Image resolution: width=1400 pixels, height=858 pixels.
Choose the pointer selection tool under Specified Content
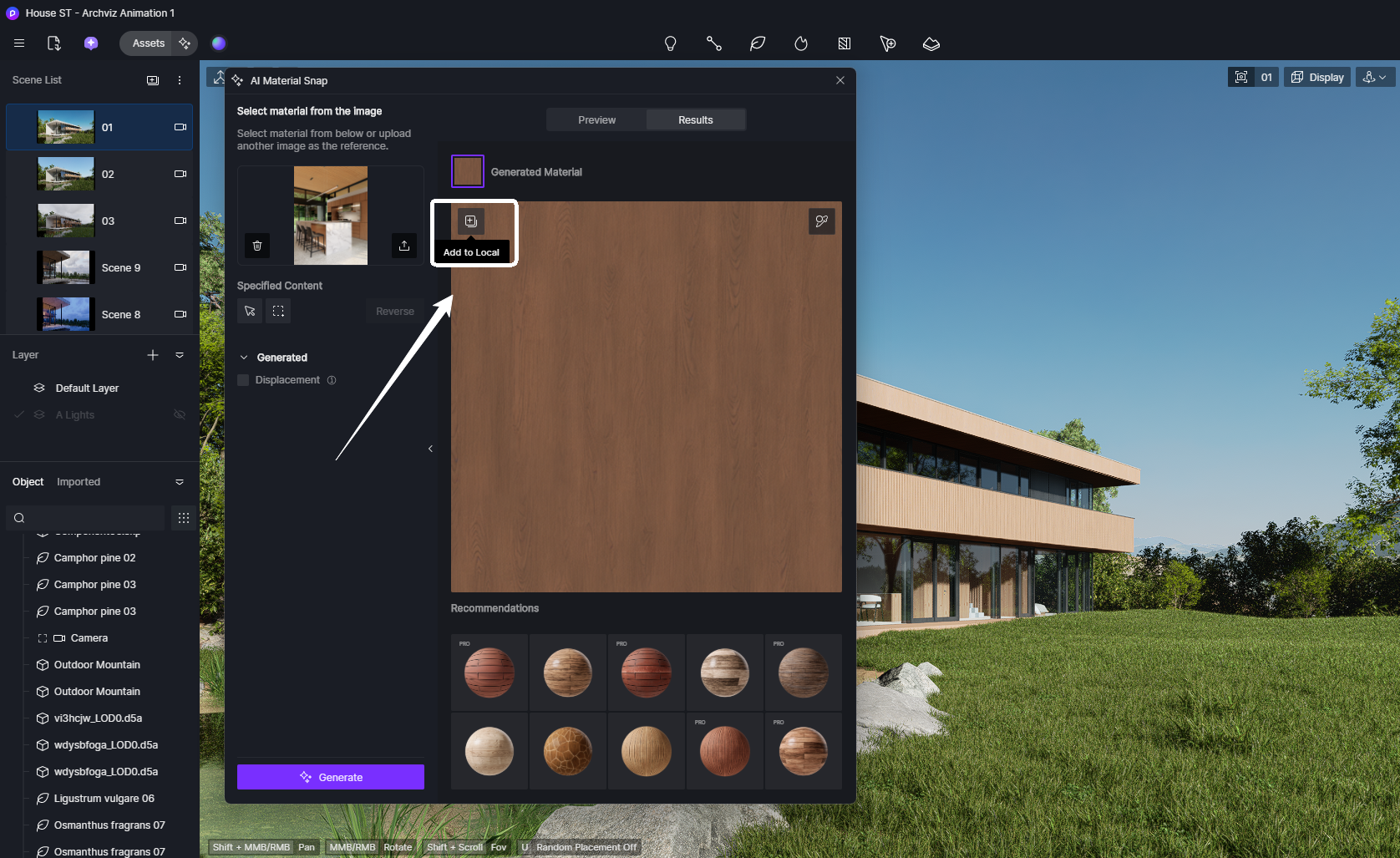coord(250,311)
